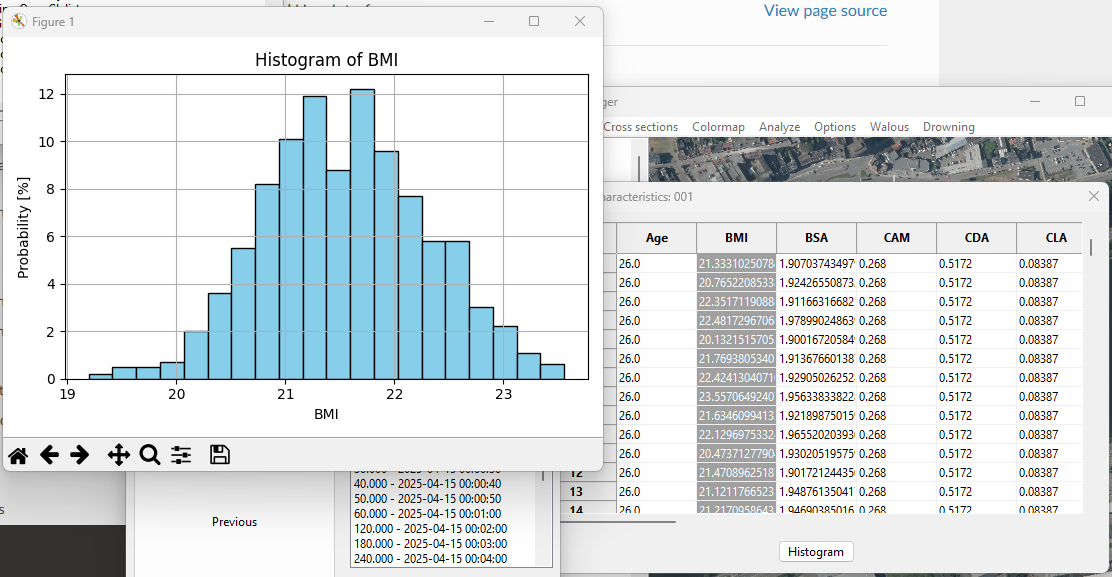Open the Colormap menu
The image size is (1112, 577).
718,127
